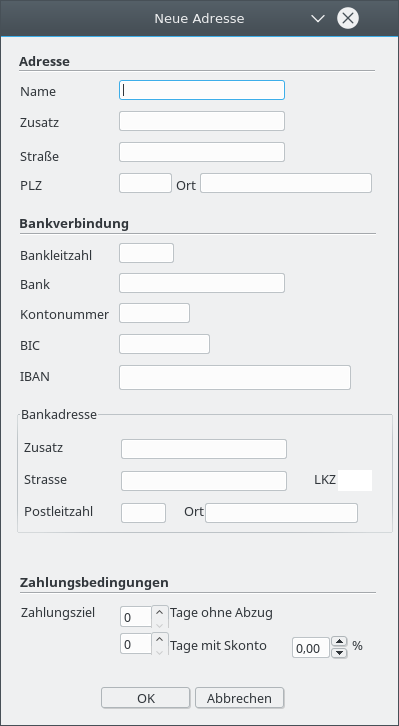Lower the Skonto percentage with down arrow

pos(340,652)
